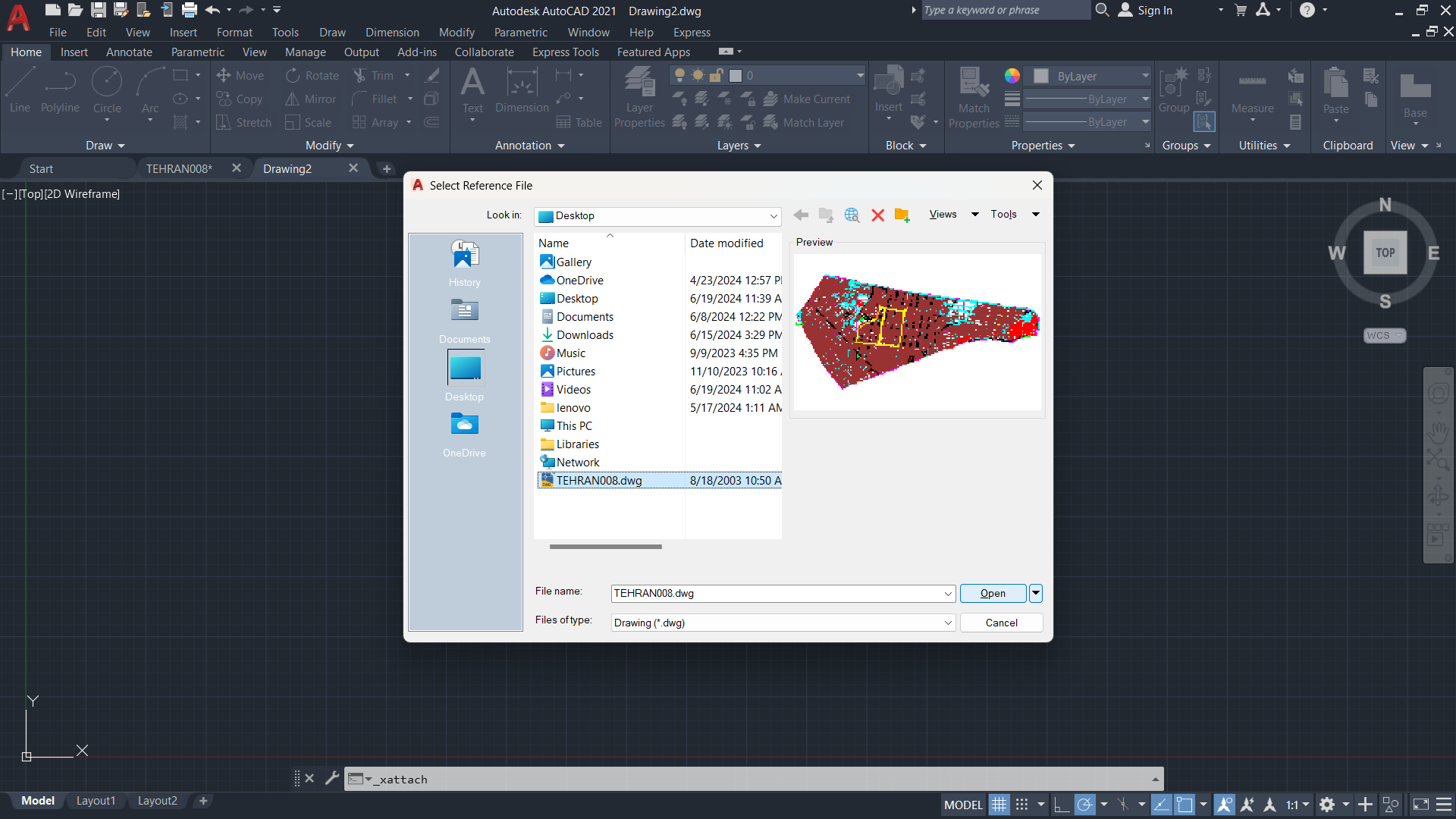Select the TEHRAN008 drawing tab
The width and height of the screenshot is (1456, 819).
178,168
